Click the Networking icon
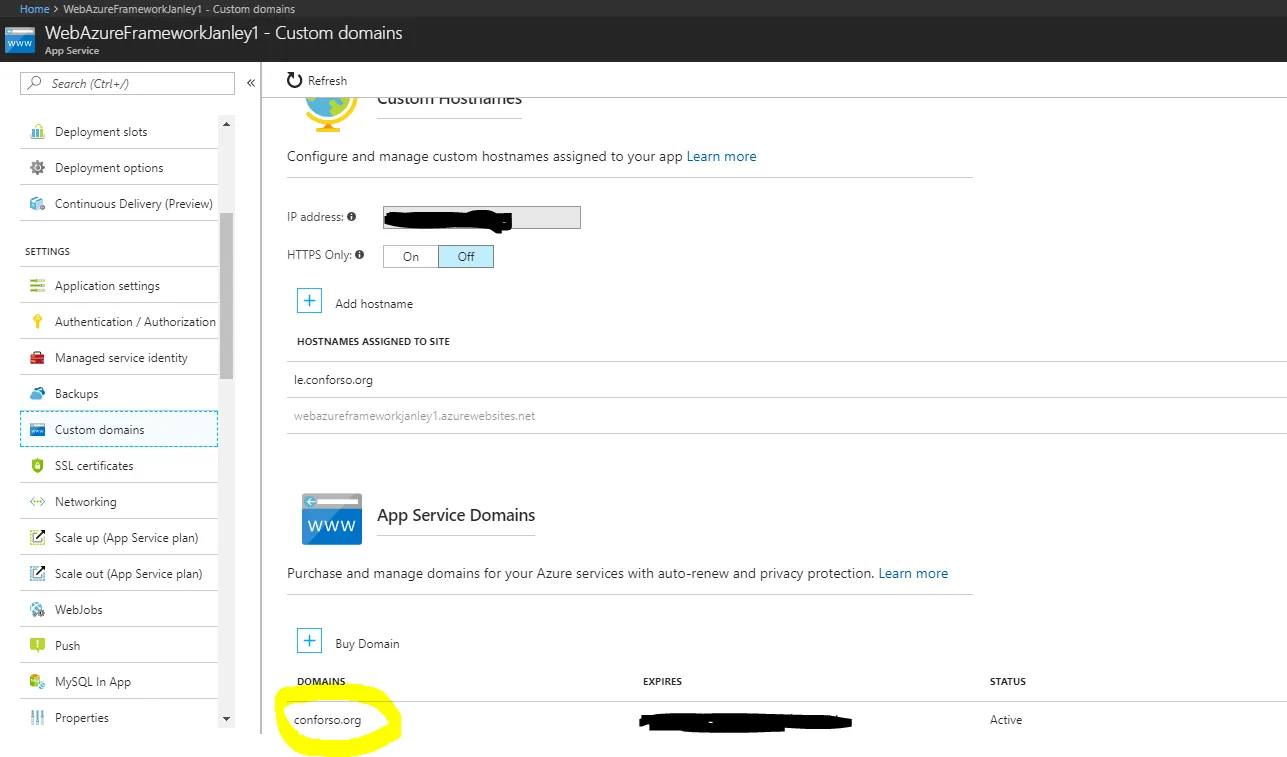 click(x=37, y=502)
